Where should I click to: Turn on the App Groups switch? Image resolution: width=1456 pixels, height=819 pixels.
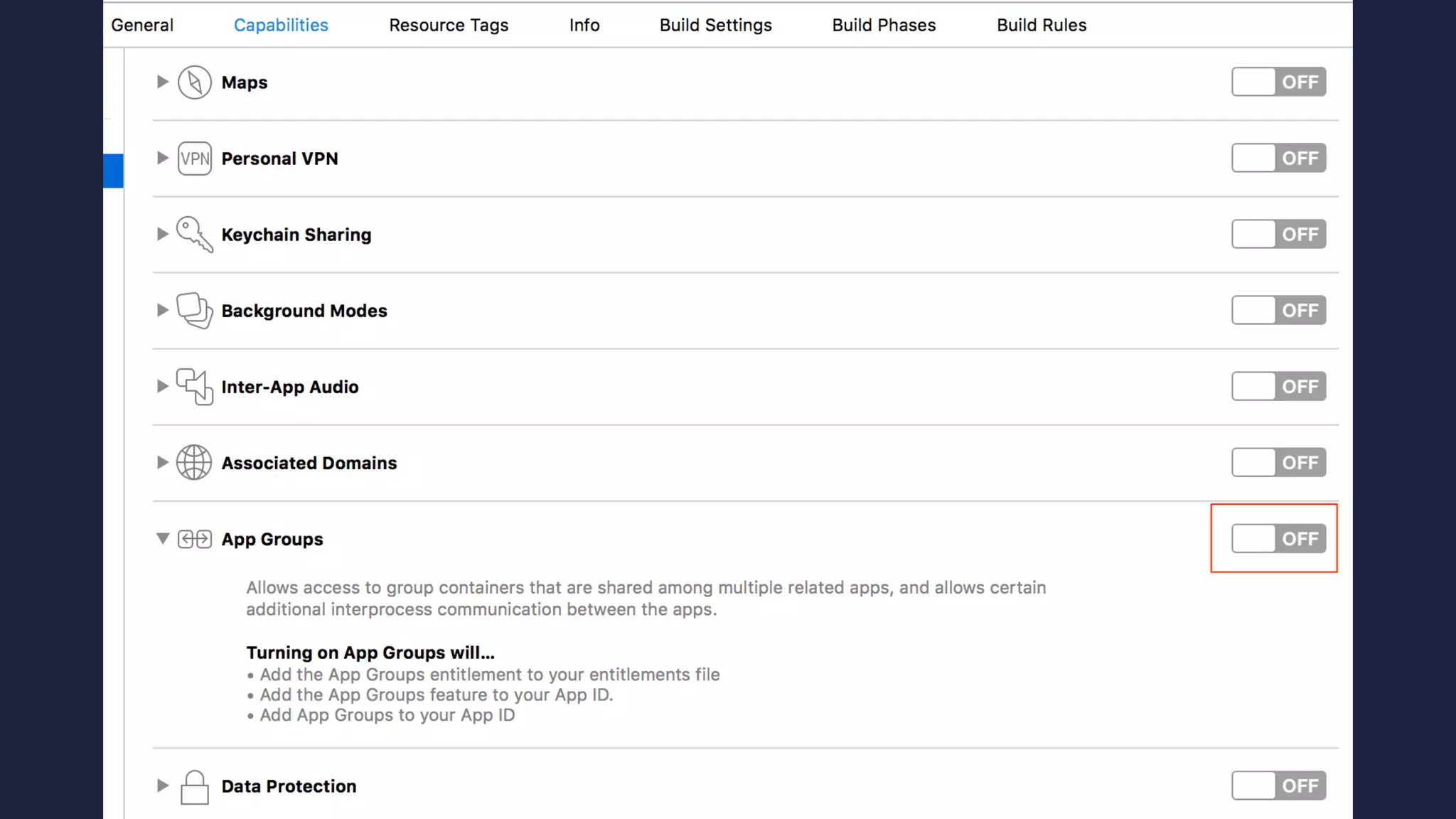tap(1278, 539)
